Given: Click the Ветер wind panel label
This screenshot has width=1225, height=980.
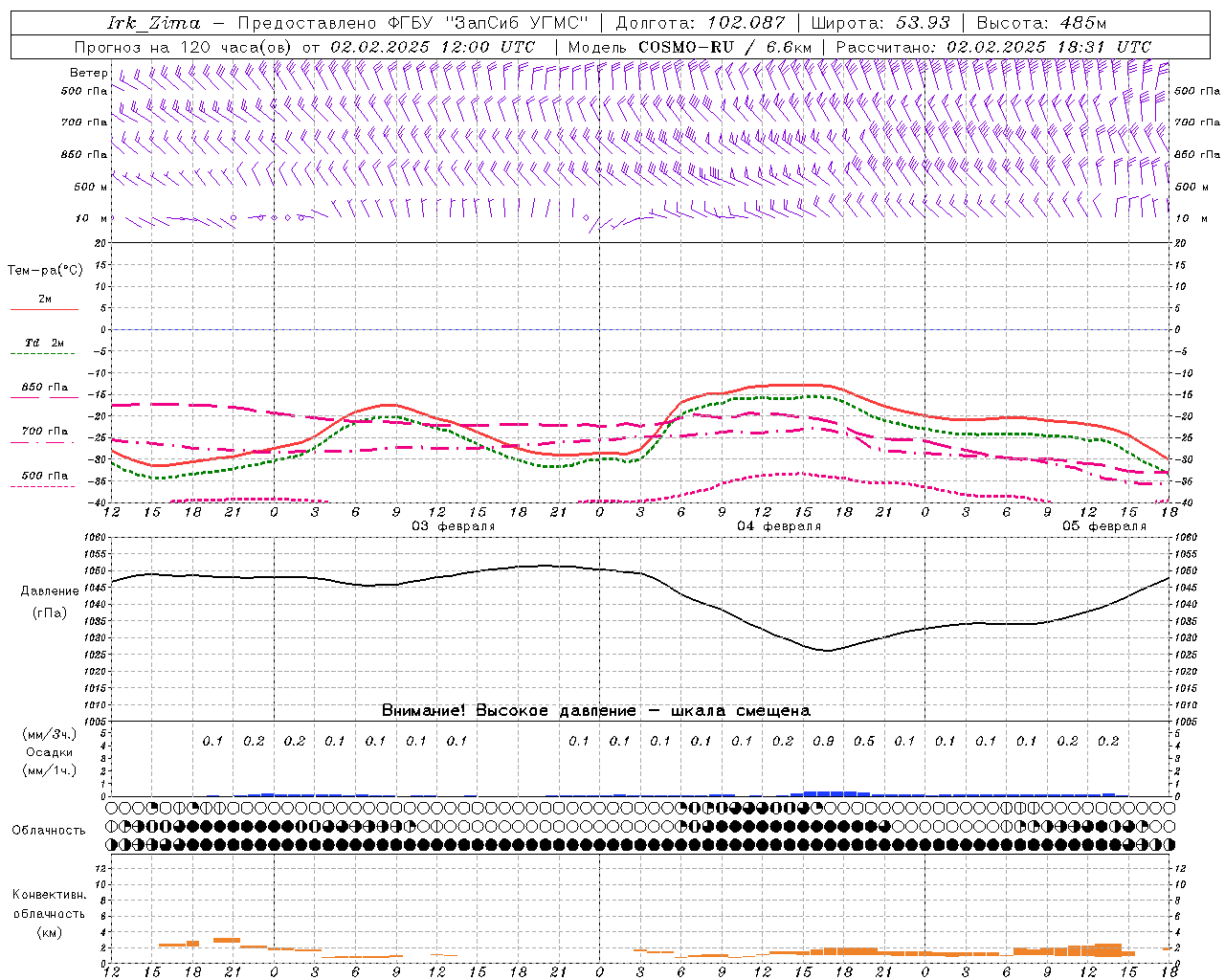Looking at the screenshot, I should pos(89,73).
